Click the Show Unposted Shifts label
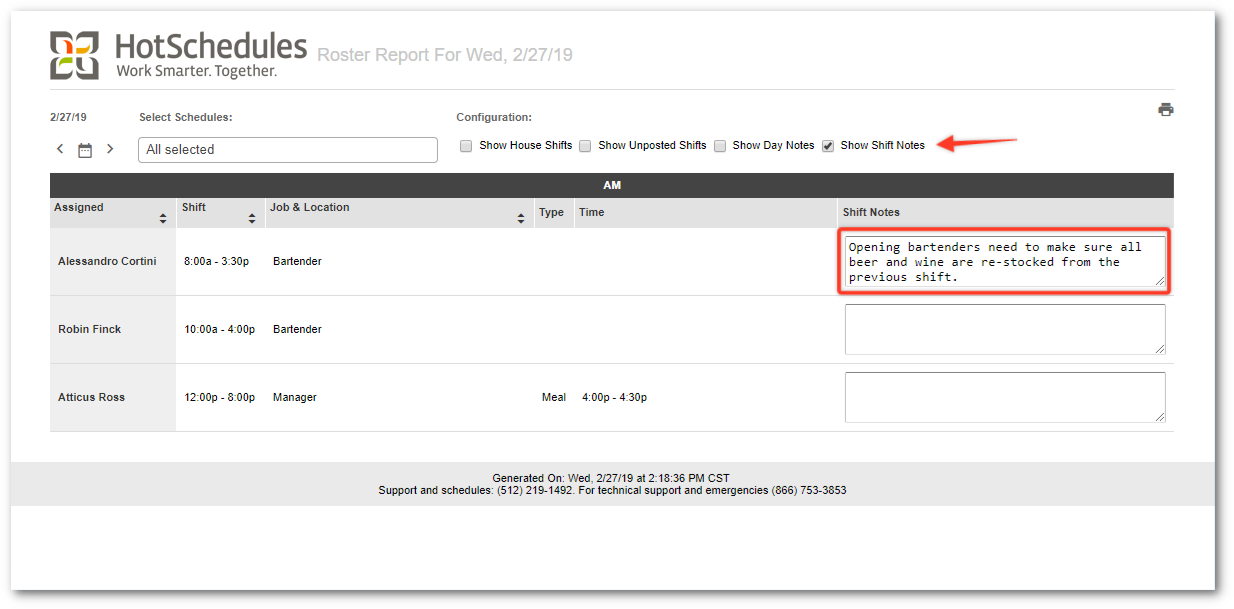This screenshot has height=609, width=1234. [652, 146]
